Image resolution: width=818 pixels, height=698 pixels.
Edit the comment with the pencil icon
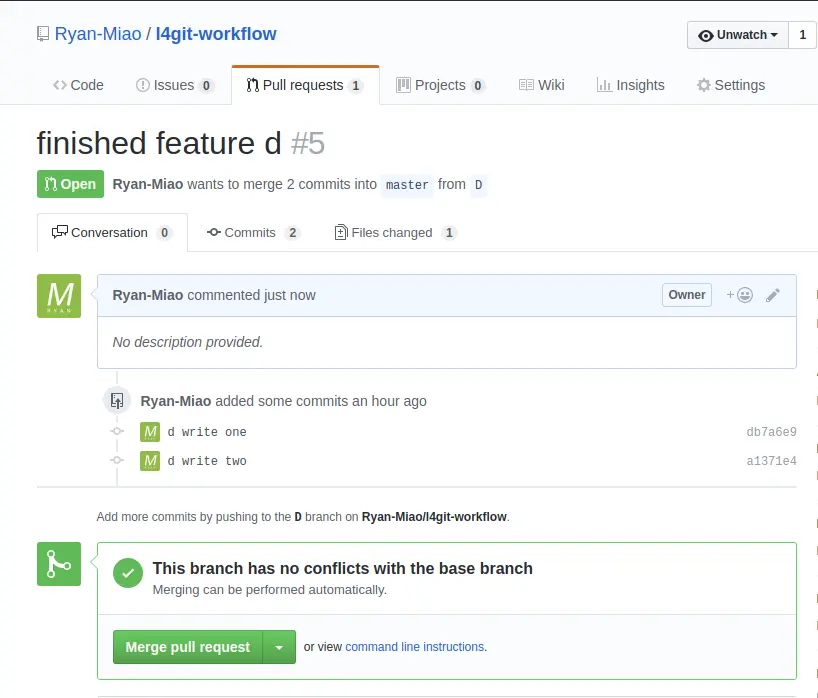(773, 295)
